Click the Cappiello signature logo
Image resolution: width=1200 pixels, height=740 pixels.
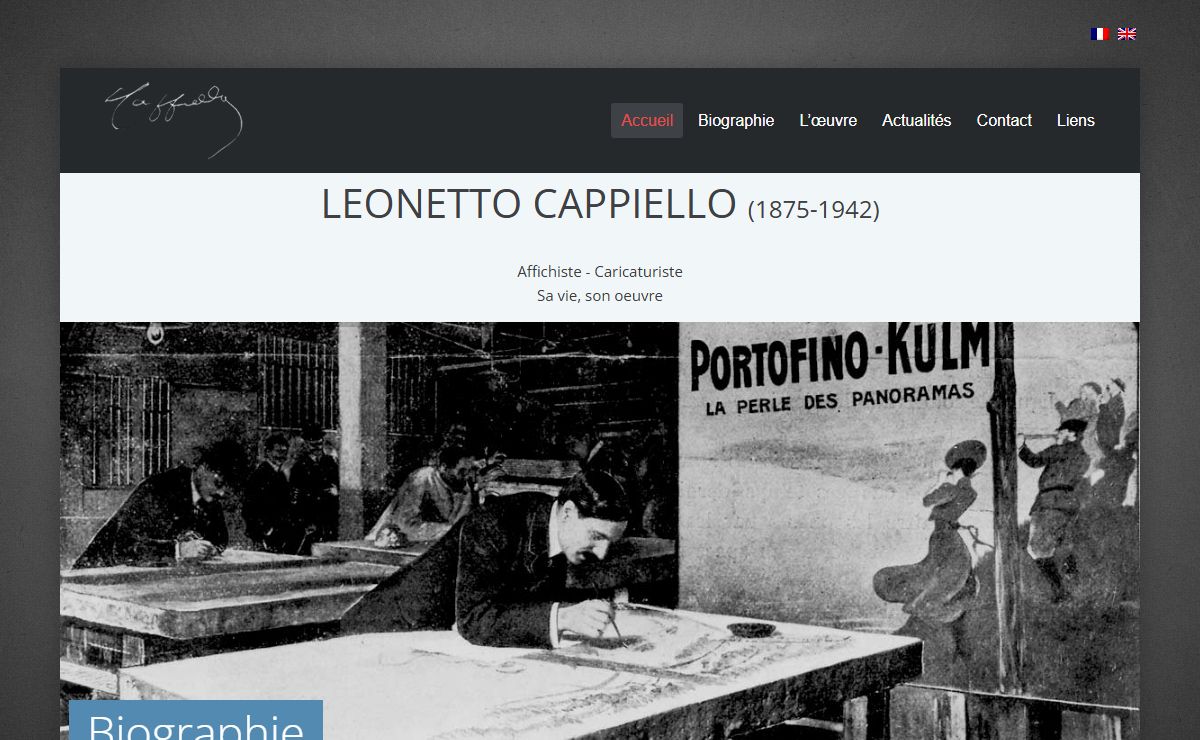tap(174, 119)
